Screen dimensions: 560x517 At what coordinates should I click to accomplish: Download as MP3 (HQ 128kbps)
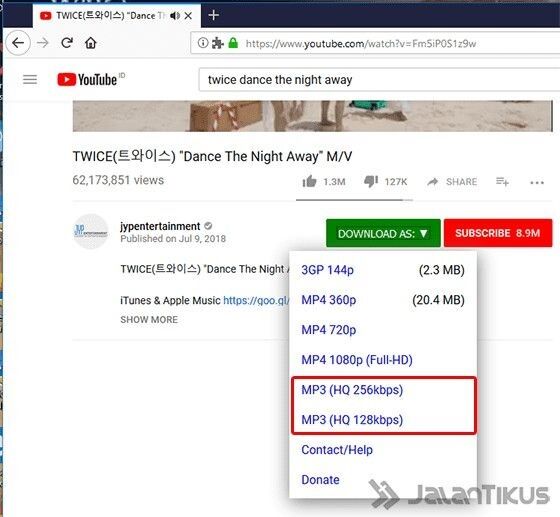tap(382, 420)
